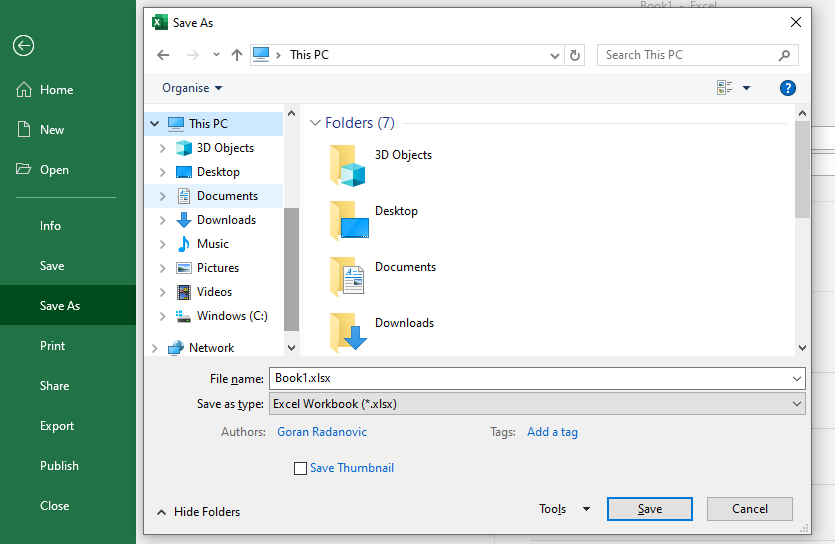
Task: Expand the Network tree node
Action: click(x=154, y=348)
